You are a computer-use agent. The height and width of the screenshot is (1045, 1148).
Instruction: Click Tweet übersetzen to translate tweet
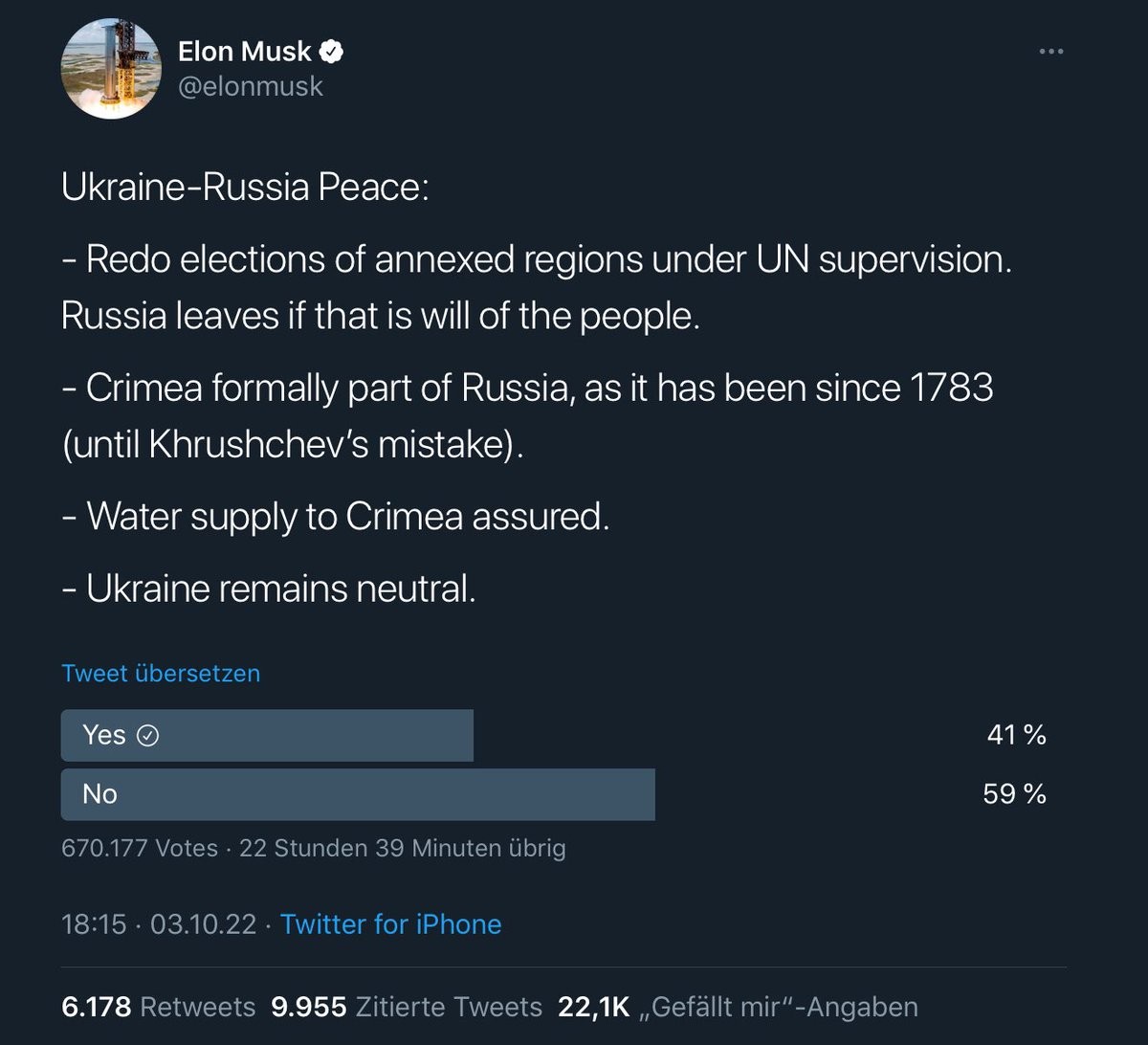pos(161,673)
